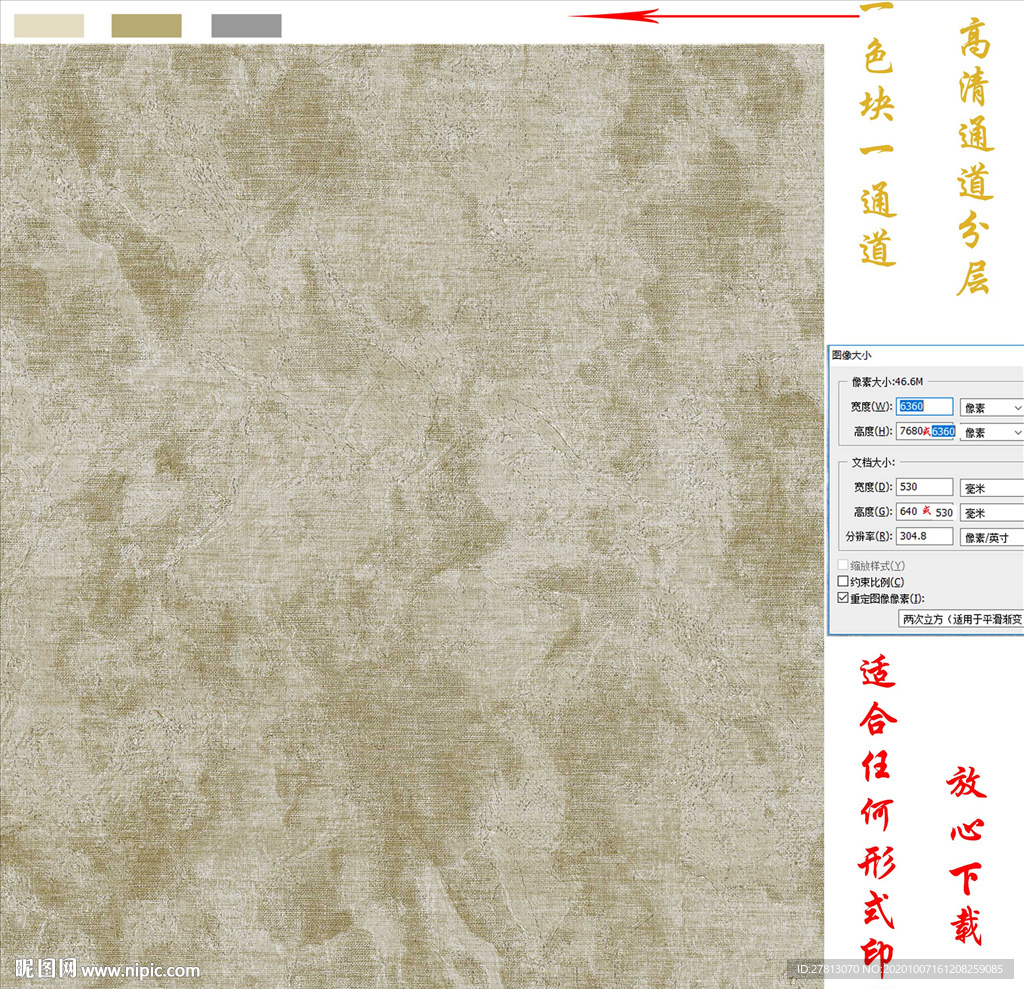Open the 像素/英寸 resolution unit dropdown
The width and height of the screenshot is (1024, 989).
click(x=991, y=537)
